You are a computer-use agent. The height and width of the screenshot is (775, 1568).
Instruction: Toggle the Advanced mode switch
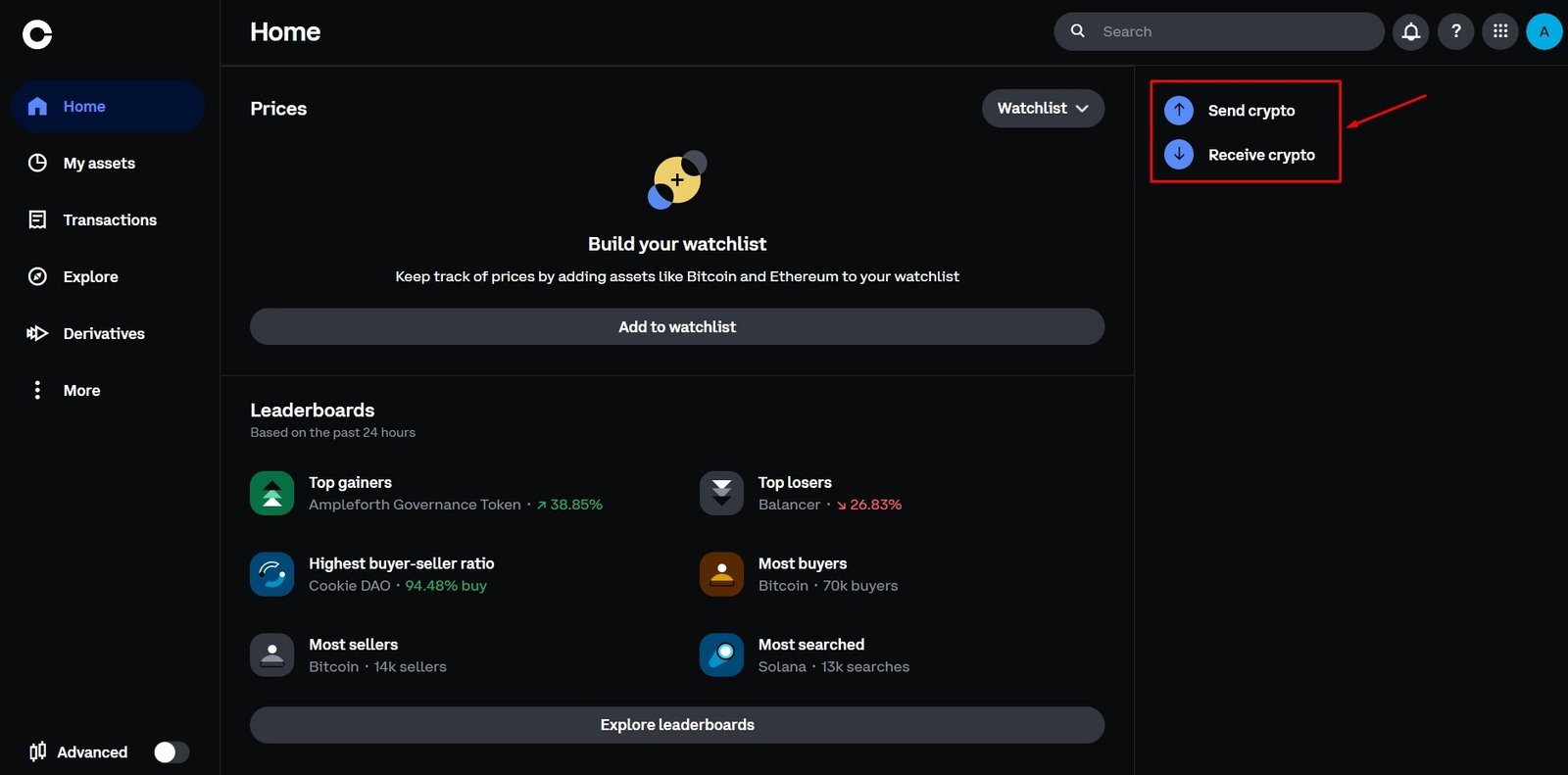tap(171, 751)
